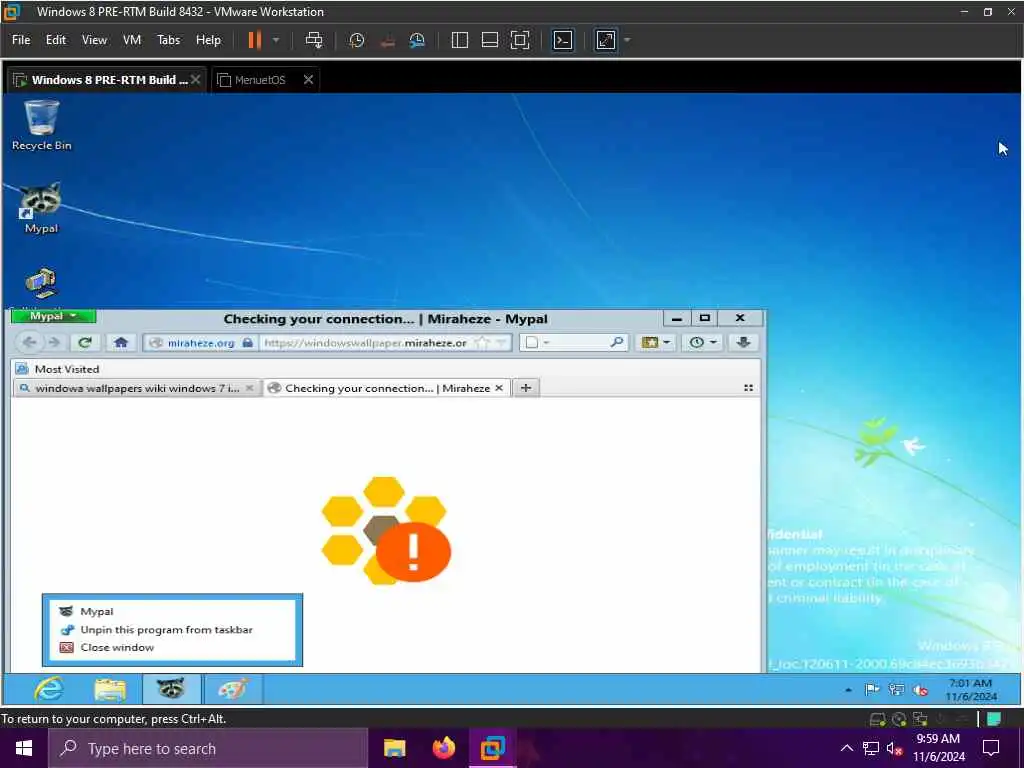Viewport: 1024px width, 768px height.
Task: Go forward in Mypal browser
Action: tap(54, 342)
